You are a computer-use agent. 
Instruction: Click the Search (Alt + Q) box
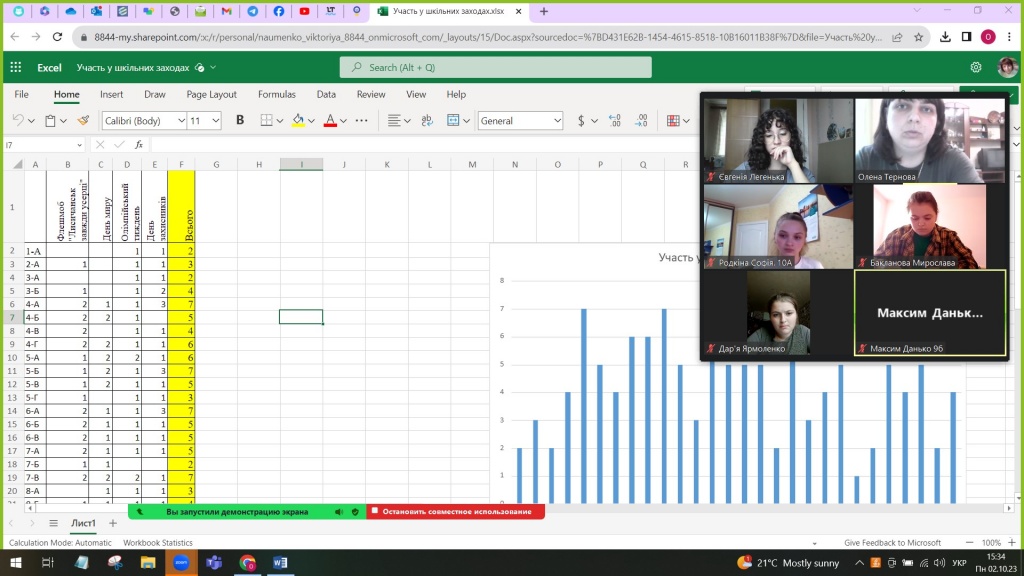coord(495,67)
